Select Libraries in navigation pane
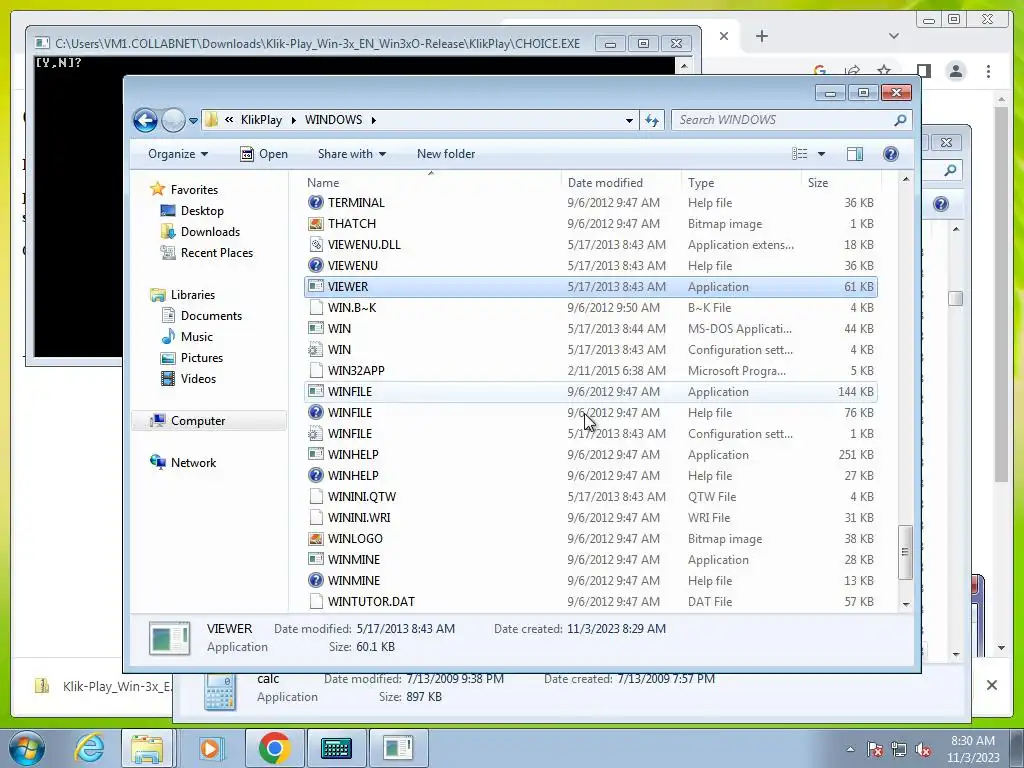Image resolution: width=1024 pixels, height=768 pixels. (x=193, y=295)
